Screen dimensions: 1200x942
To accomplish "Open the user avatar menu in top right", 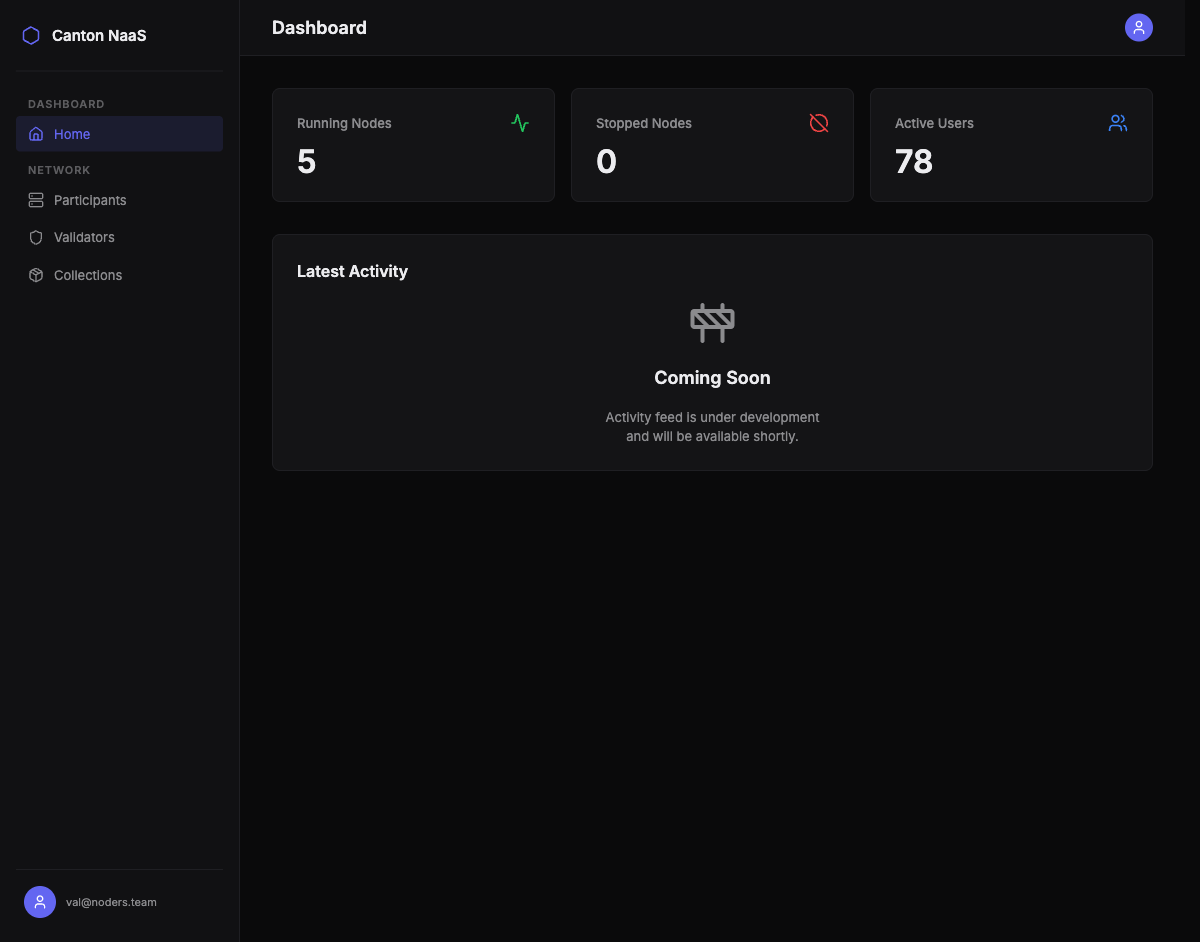I will click(1139, 28).
